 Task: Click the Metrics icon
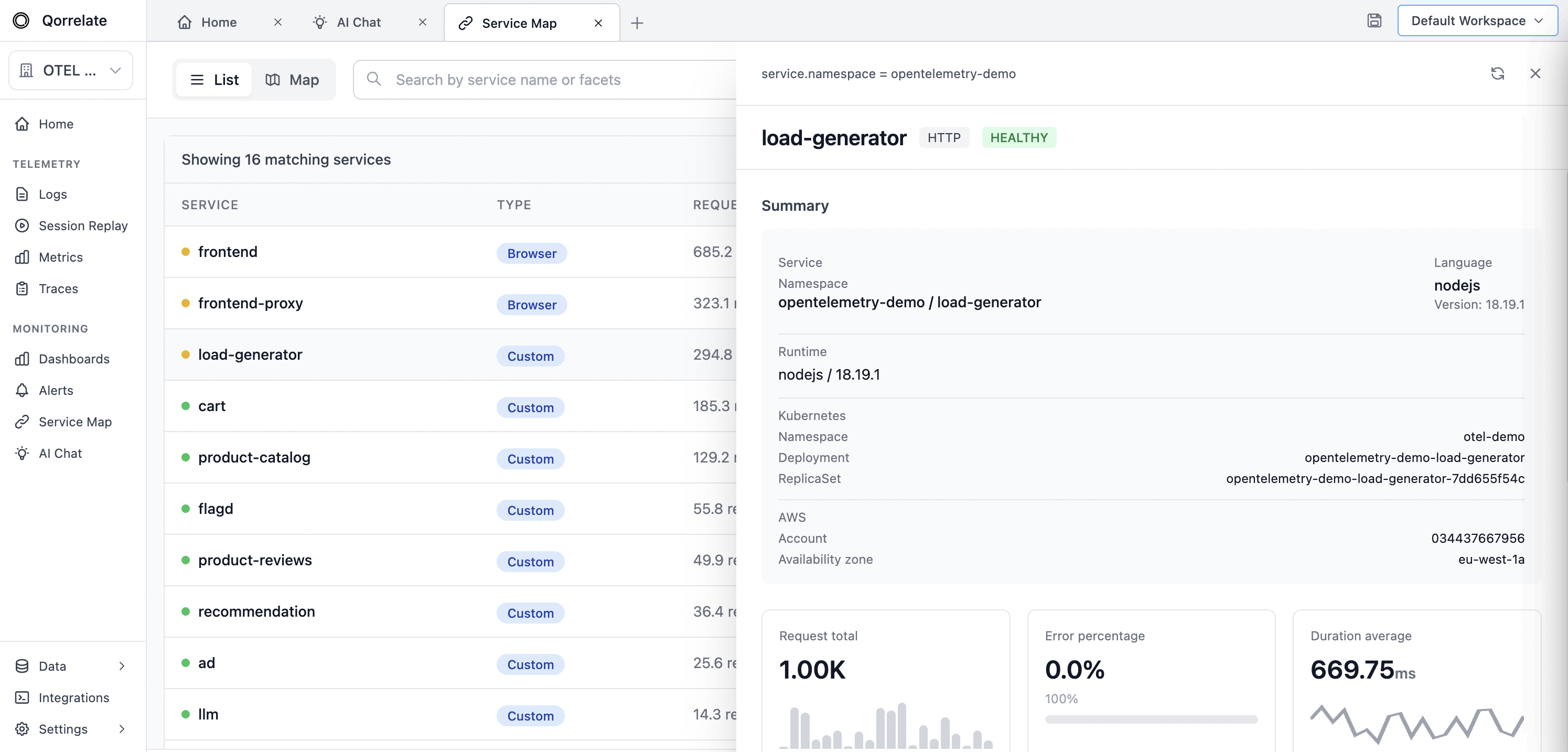point(22,257)
